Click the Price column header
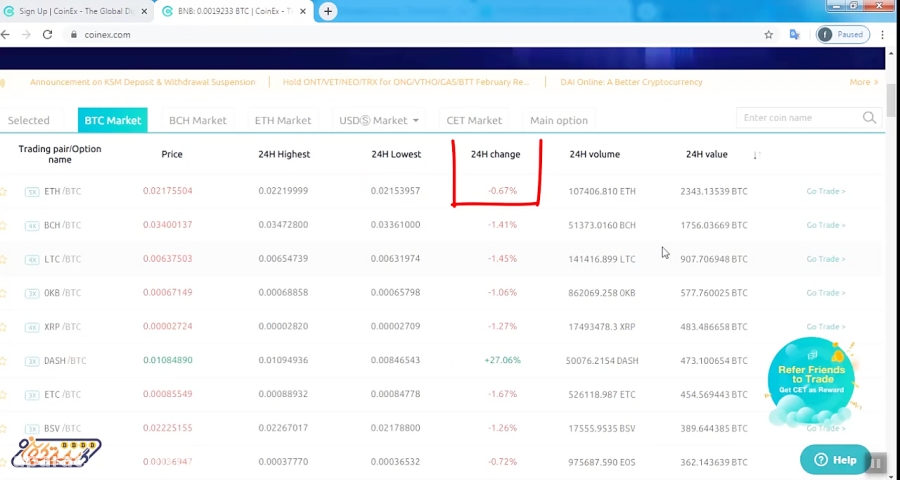 [x=172, y=154]
